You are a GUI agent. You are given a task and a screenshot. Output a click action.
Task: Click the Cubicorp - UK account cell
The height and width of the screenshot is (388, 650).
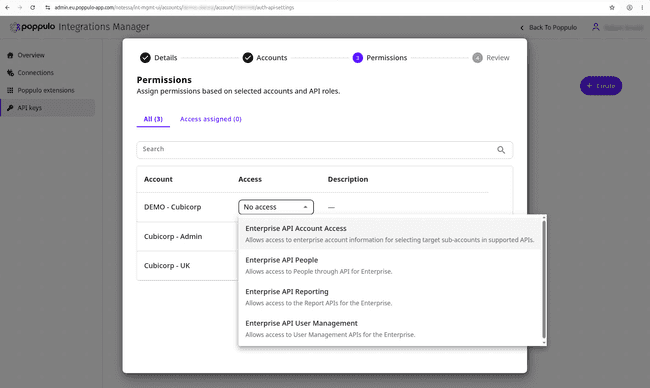(x=167, y=265)
